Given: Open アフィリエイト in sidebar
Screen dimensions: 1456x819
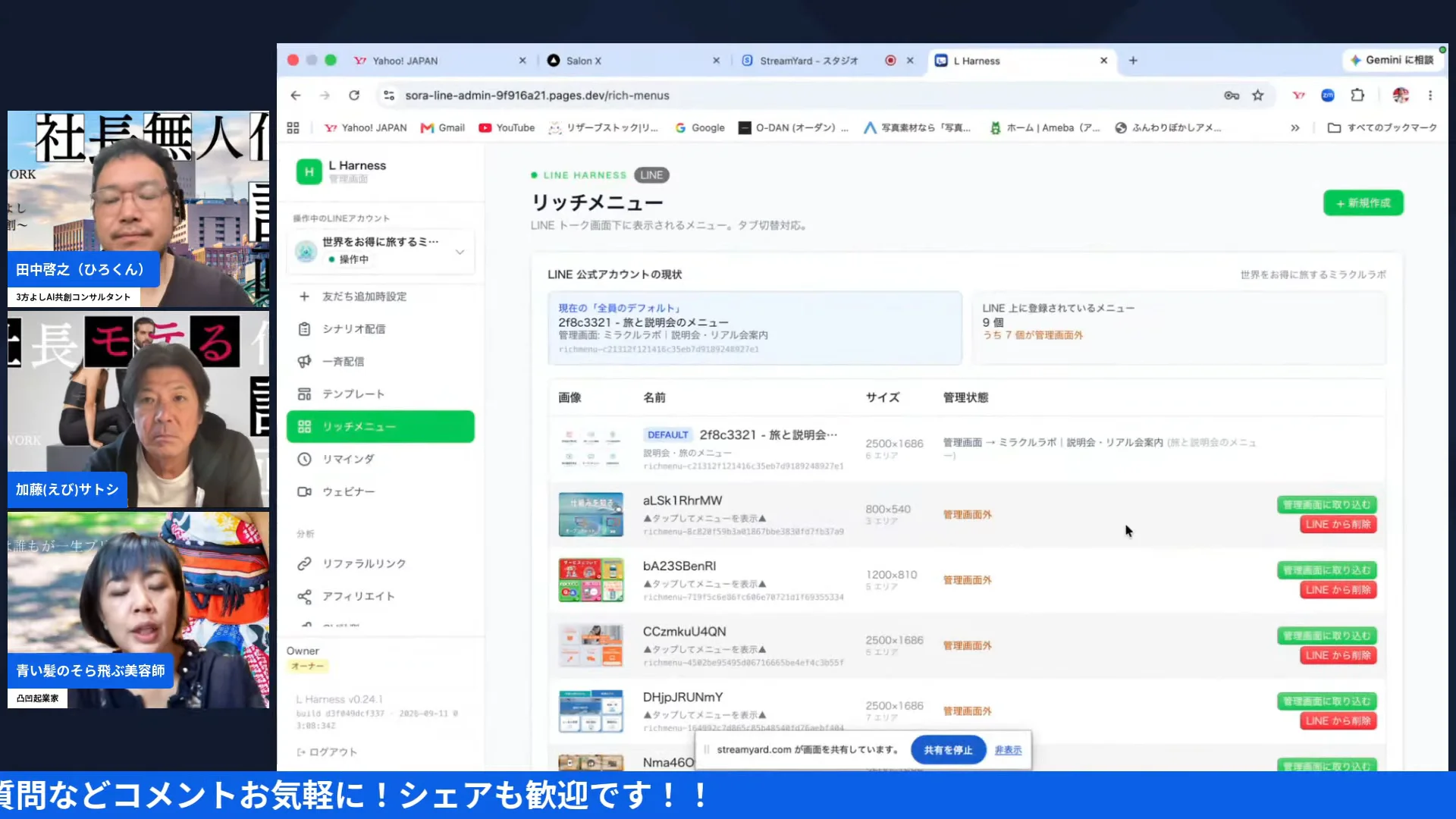Looking at the screenshot, I should [381, 597].
